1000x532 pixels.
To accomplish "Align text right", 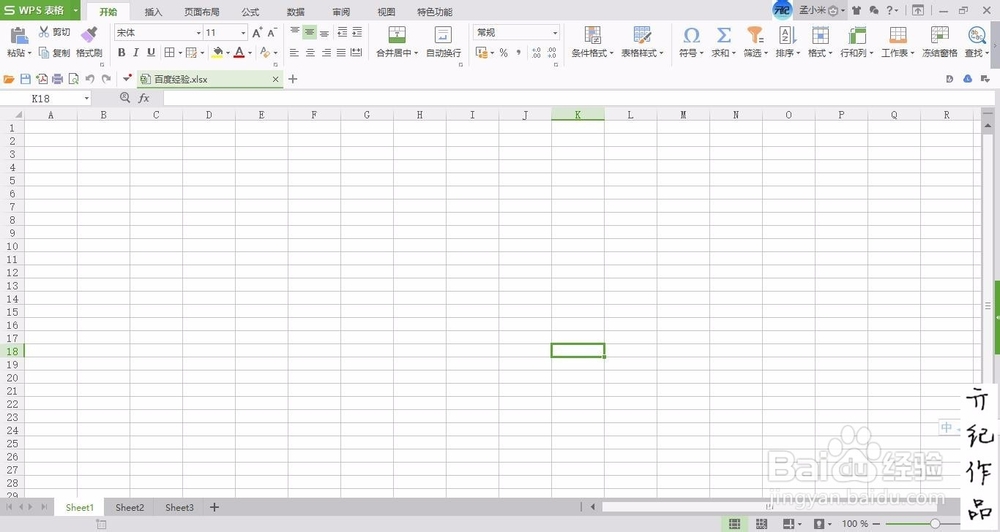I will pos(326,52).
